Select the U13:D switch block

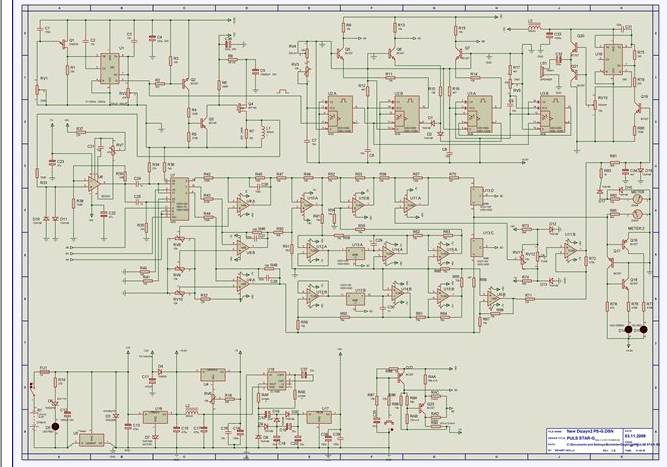point(477,196)
